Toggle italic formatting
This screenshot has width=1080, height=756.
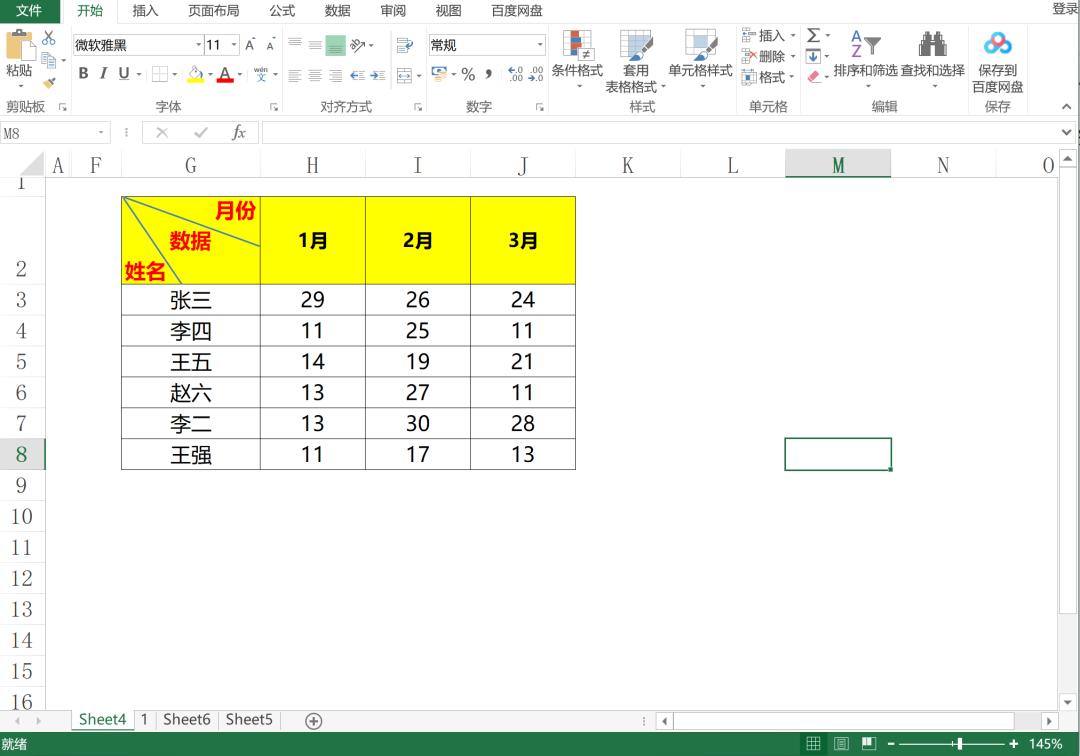[103, 74]
